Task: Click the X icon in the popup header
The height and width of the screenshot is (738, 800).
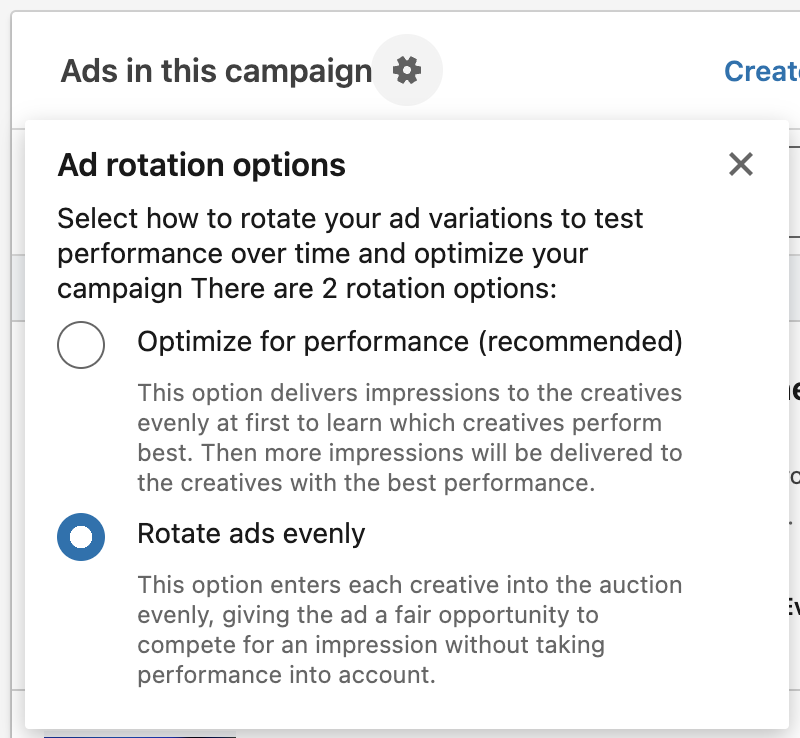Action: tap(741, 164)
